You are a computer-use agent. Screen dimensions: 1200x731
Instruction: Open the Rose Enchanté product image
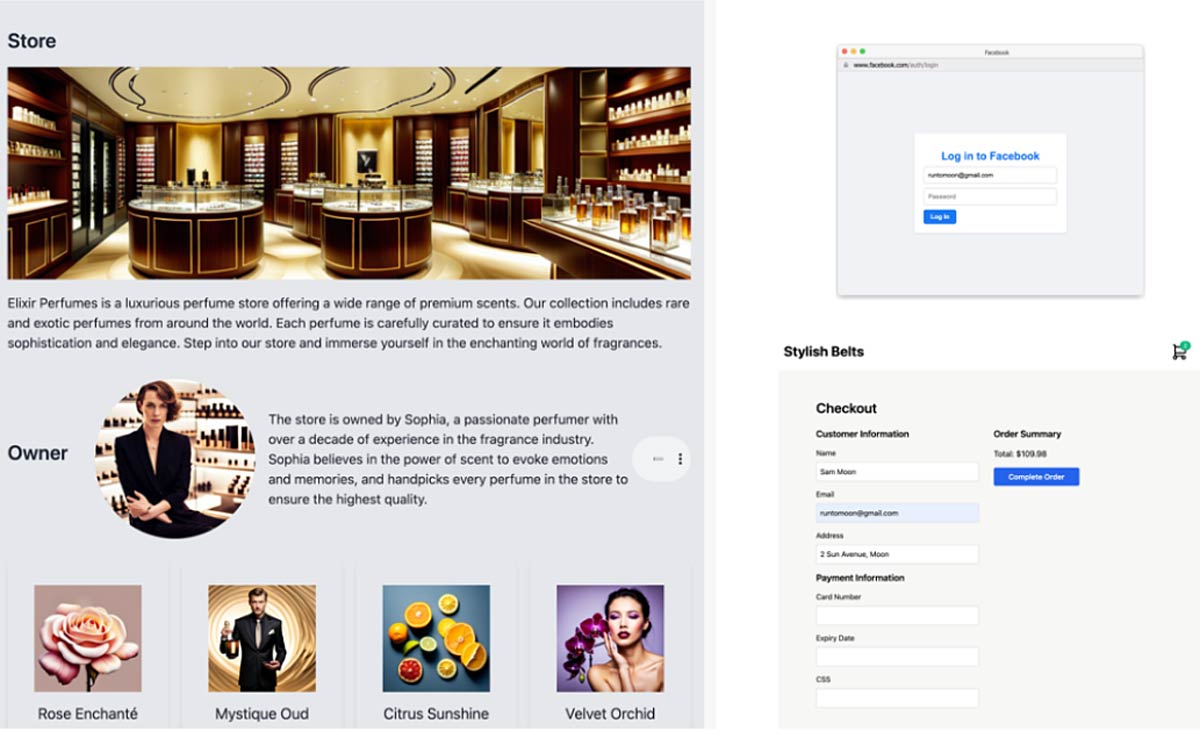[x=88, y=639]
